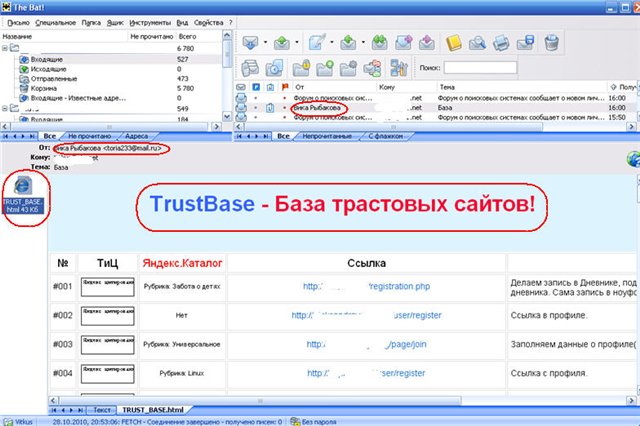Open the yellow address book icon

[x=453, y=42]
